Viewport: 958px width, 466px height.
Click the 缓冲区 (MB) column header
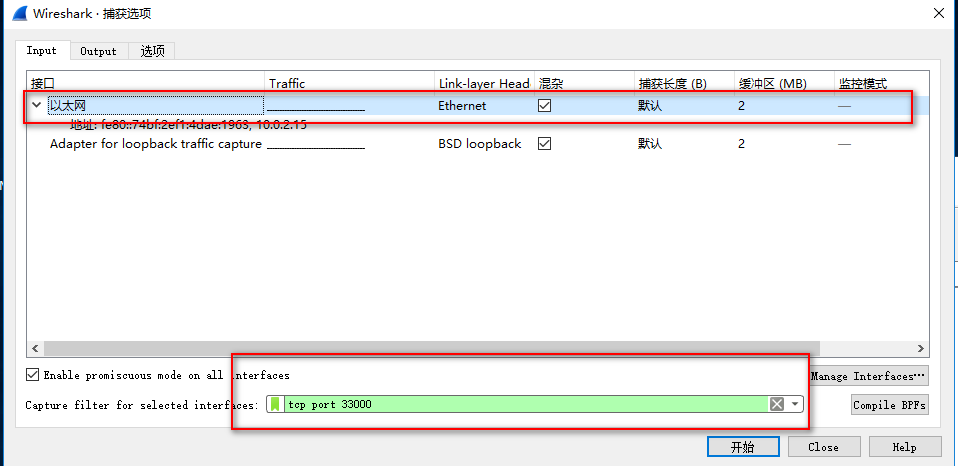pos(784,84)
